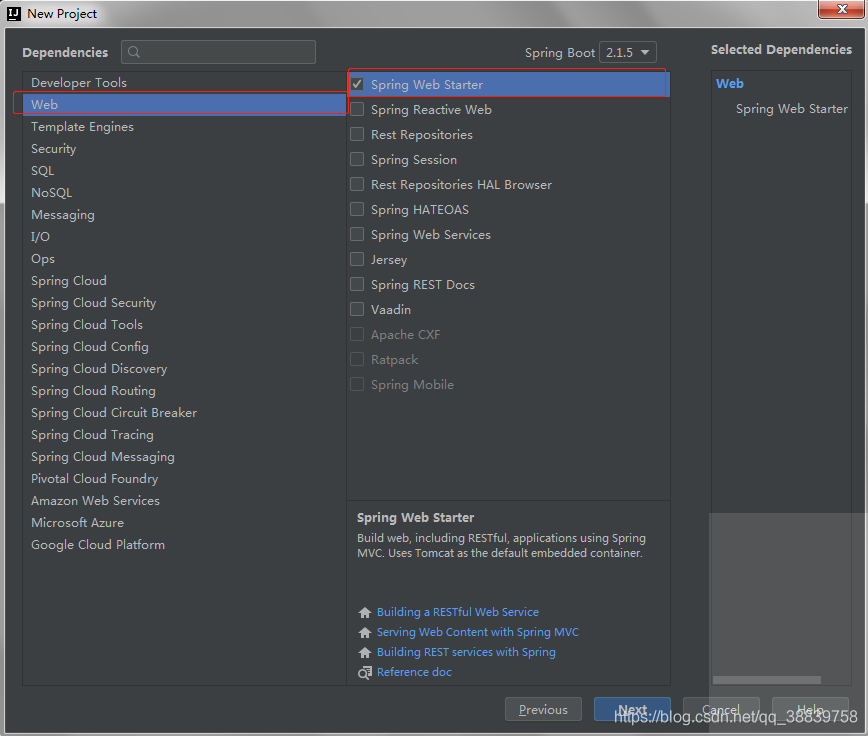This screenshot has width=868, height=736.
Task: Check the Jersey checkbox
Action: [x=357, y=259]
